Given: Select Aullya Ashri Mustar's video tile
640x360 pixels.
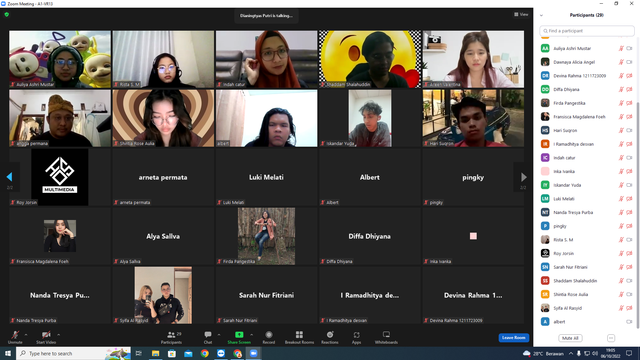Looking at the screenshot, I should (60, 59).
